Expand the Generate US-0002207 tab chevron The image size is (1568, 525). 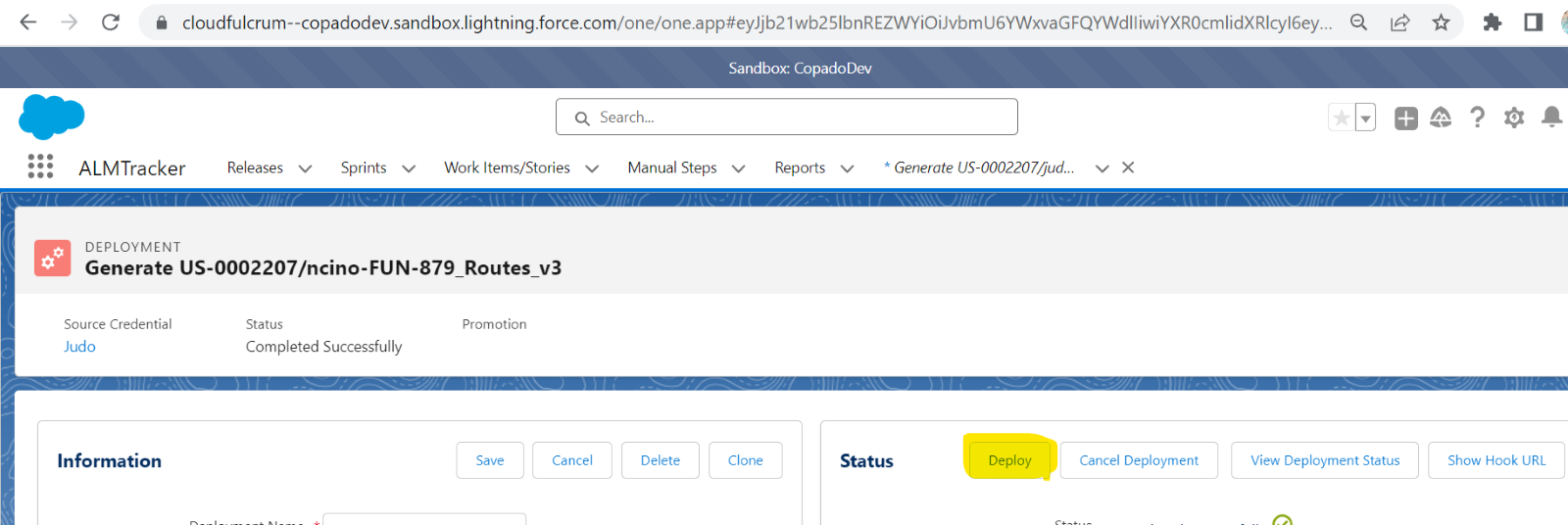coord(1102,168)
